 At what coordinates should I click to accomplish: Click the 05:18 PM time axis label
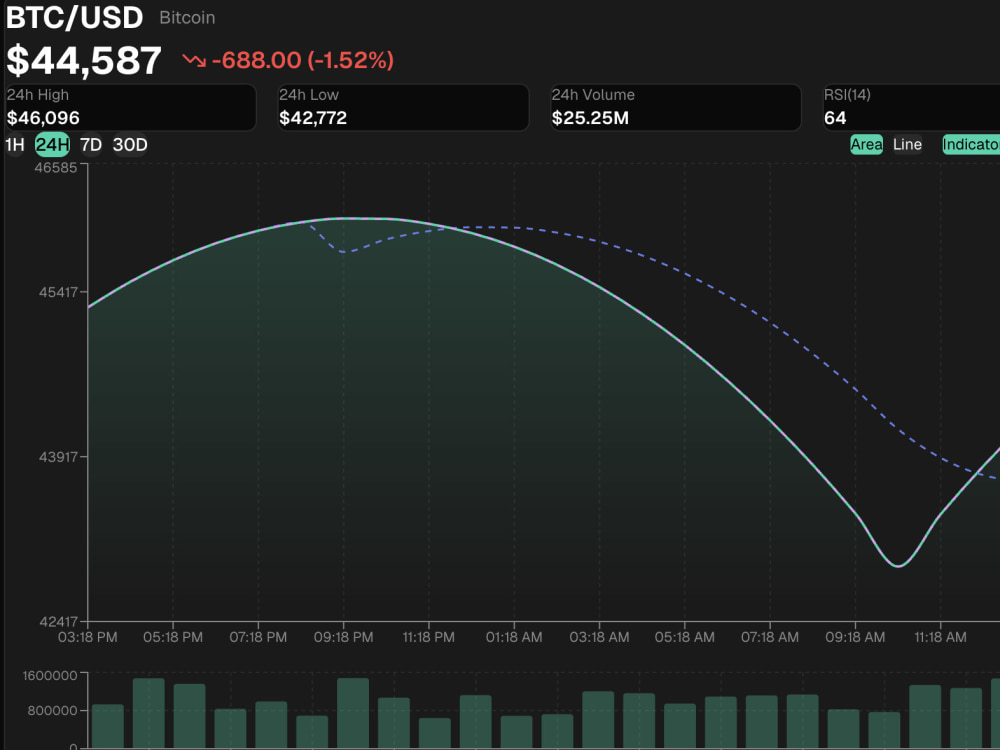tap(173, 637)
